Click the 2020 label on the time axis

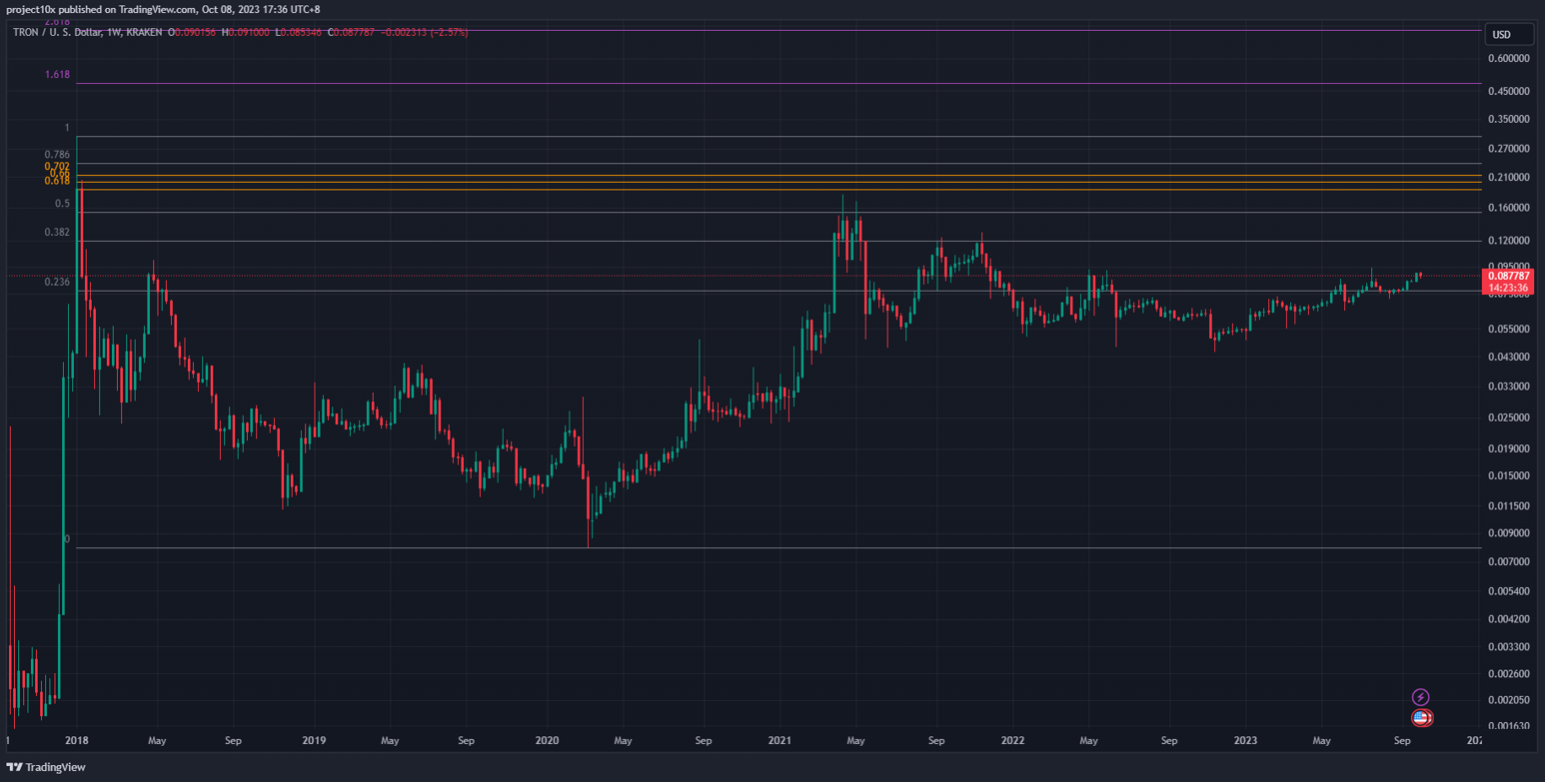(x=547, y=741)
